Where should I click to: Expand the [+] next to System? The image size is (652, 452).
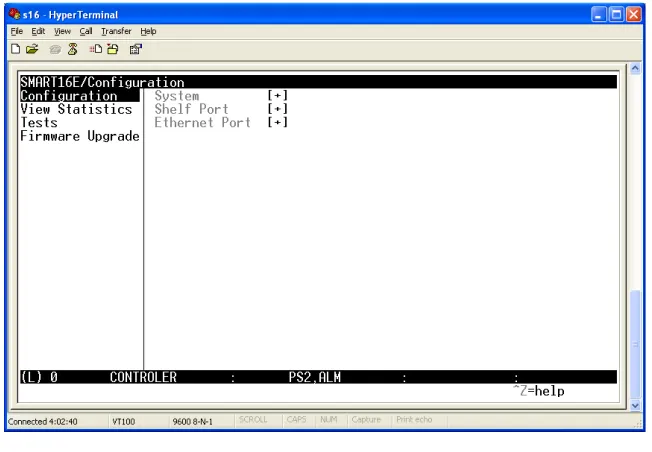tap(277, 96)
